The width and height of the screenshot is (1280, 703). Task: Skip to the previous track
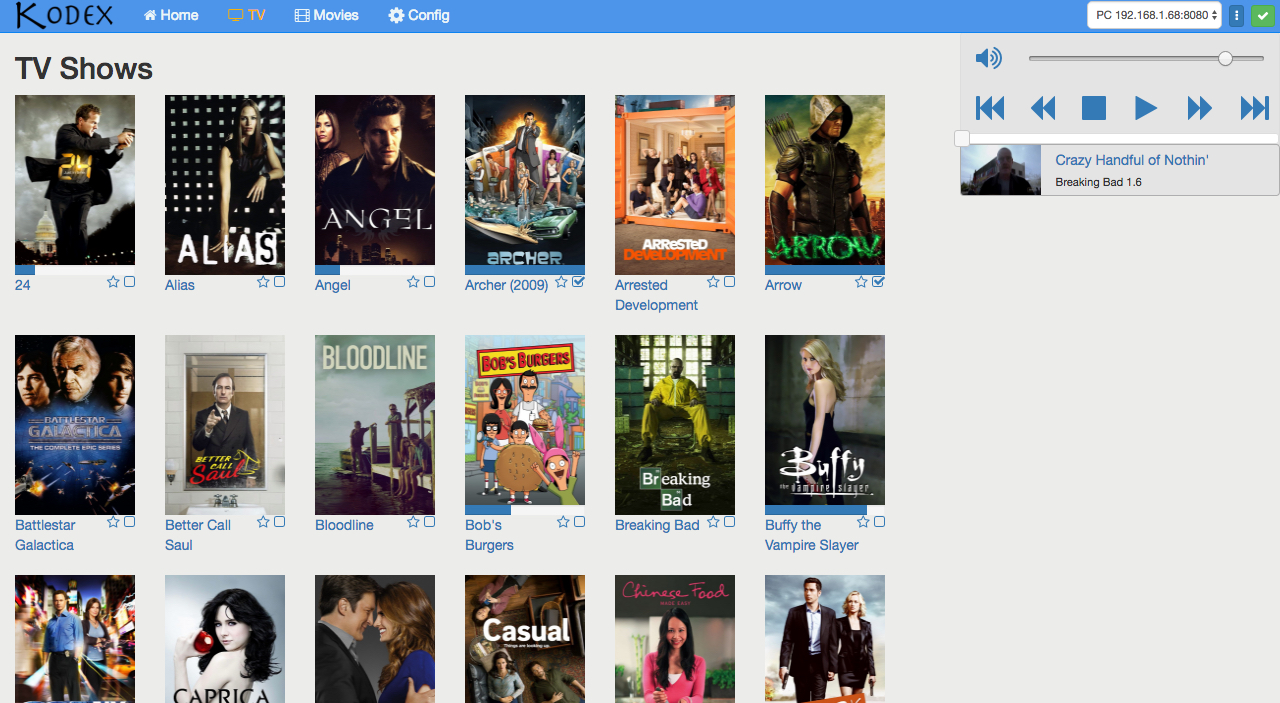[990, 108]
